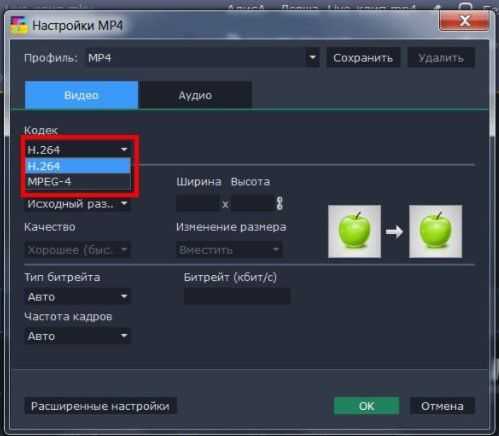The width and height of the screenshot is (499, 436).
Task: Click the source green apple preview image
Action: coord(354,231)
